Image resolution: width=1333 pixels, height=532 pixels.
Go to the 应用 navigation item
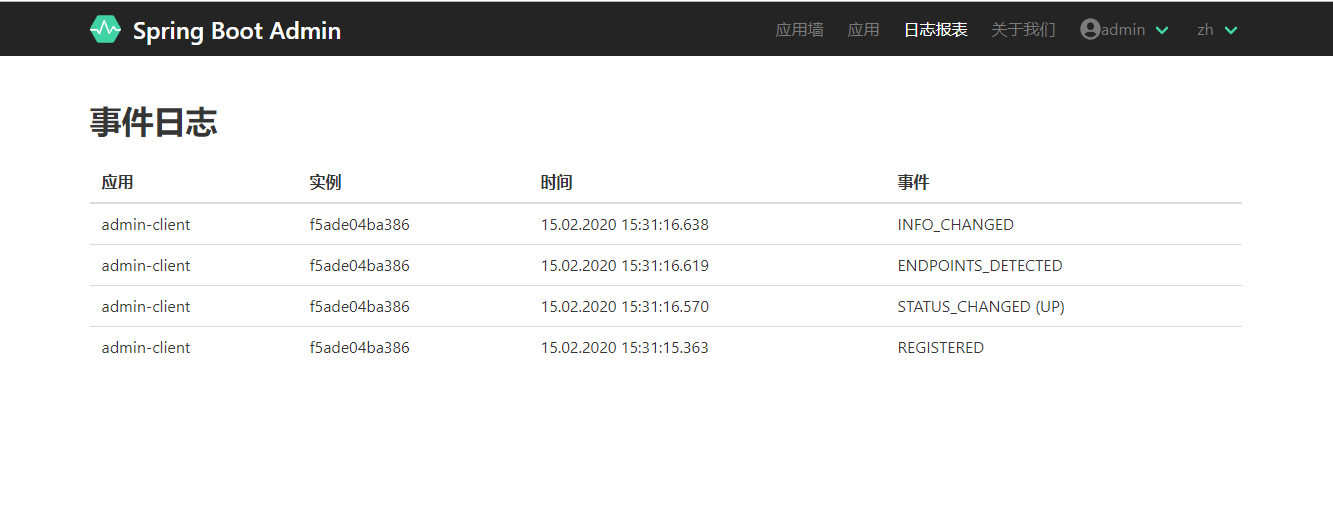coord(863,30)
